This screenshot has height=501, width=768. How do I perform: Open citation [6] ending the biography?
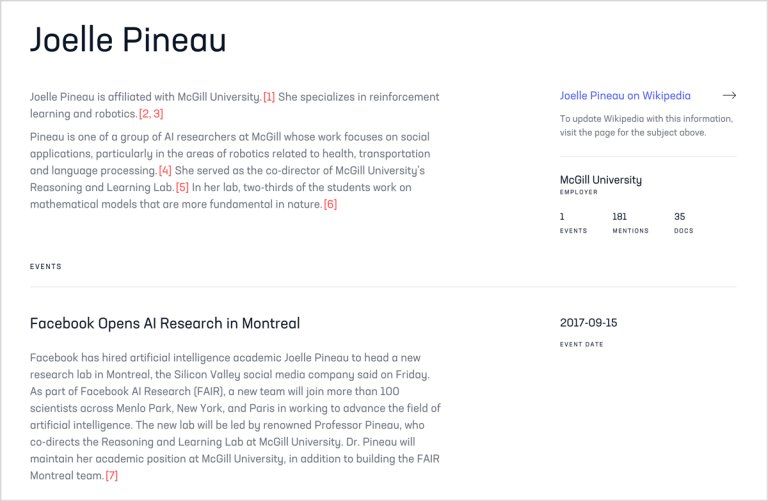[x=330, y=204]
